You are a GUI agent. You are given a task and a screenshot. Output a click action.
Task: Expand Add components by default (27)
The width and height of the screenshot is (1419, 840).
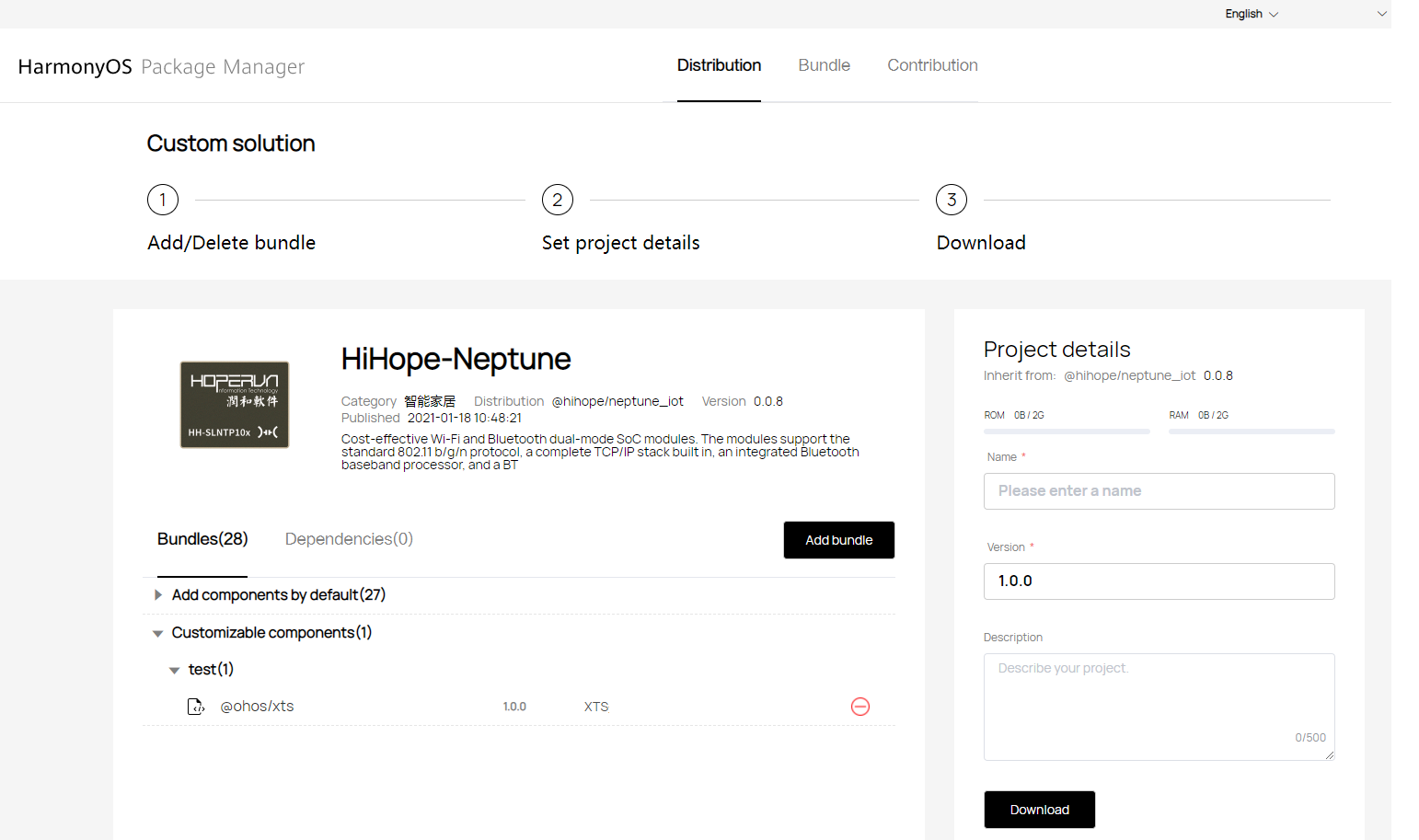[x=158, y=595]
